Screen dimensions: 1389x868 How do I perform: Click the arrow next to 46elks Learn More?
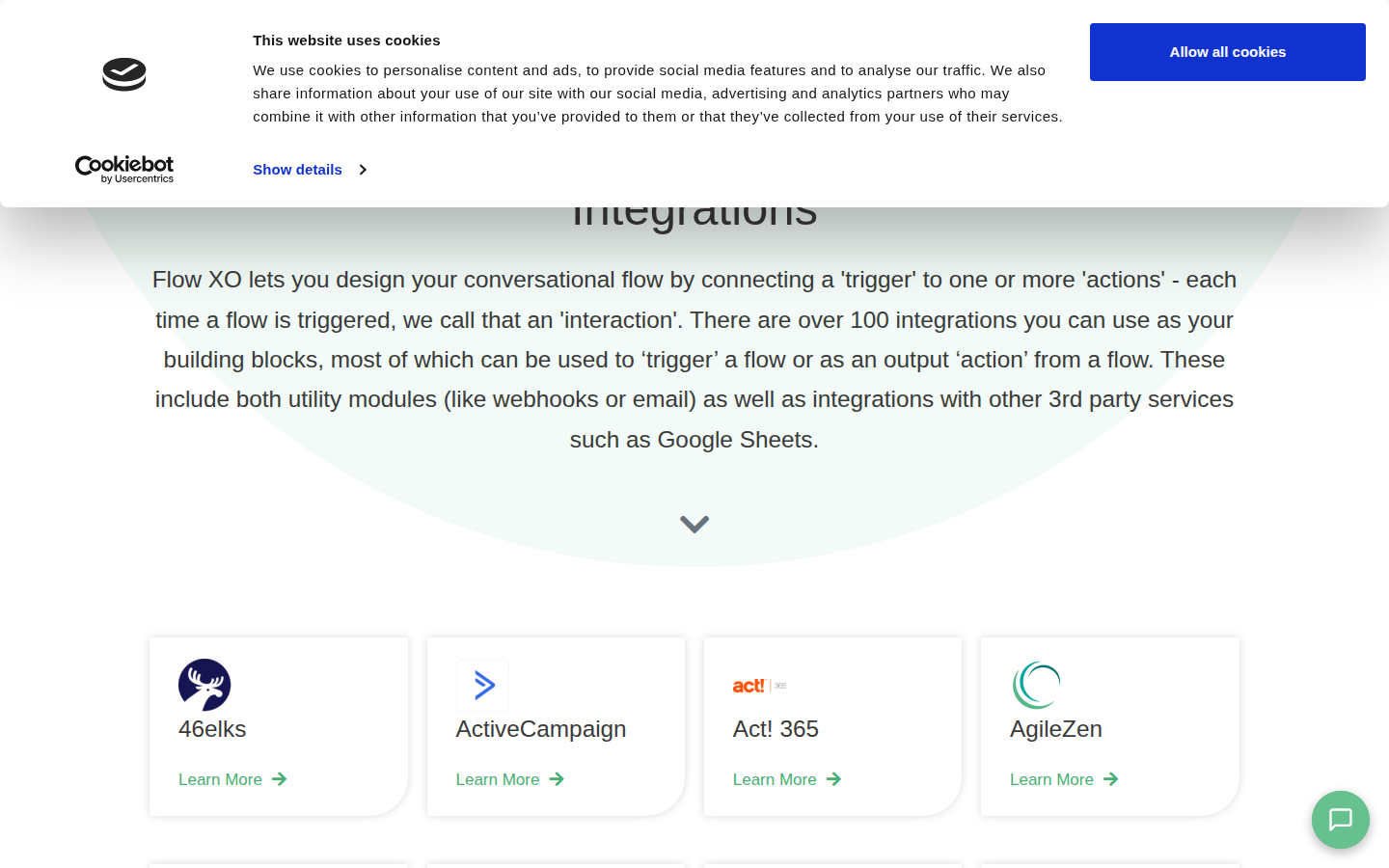pos(280,779)
